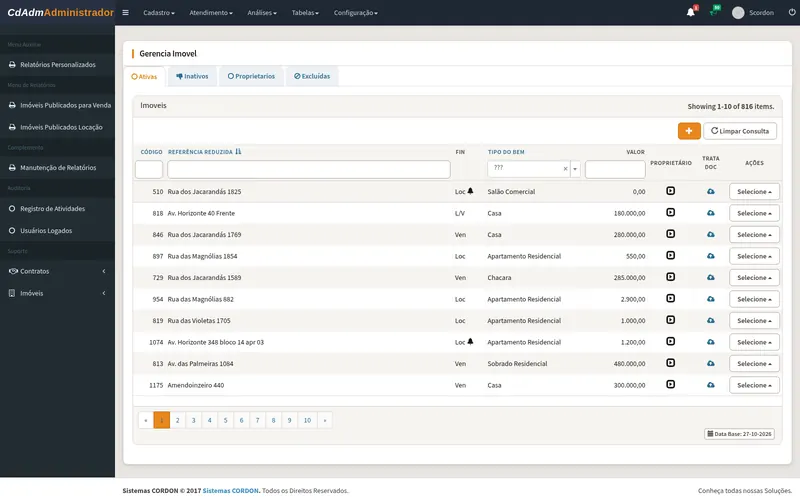Open proprietário icon for Rua das Violetas 1705

coord(670,320)
